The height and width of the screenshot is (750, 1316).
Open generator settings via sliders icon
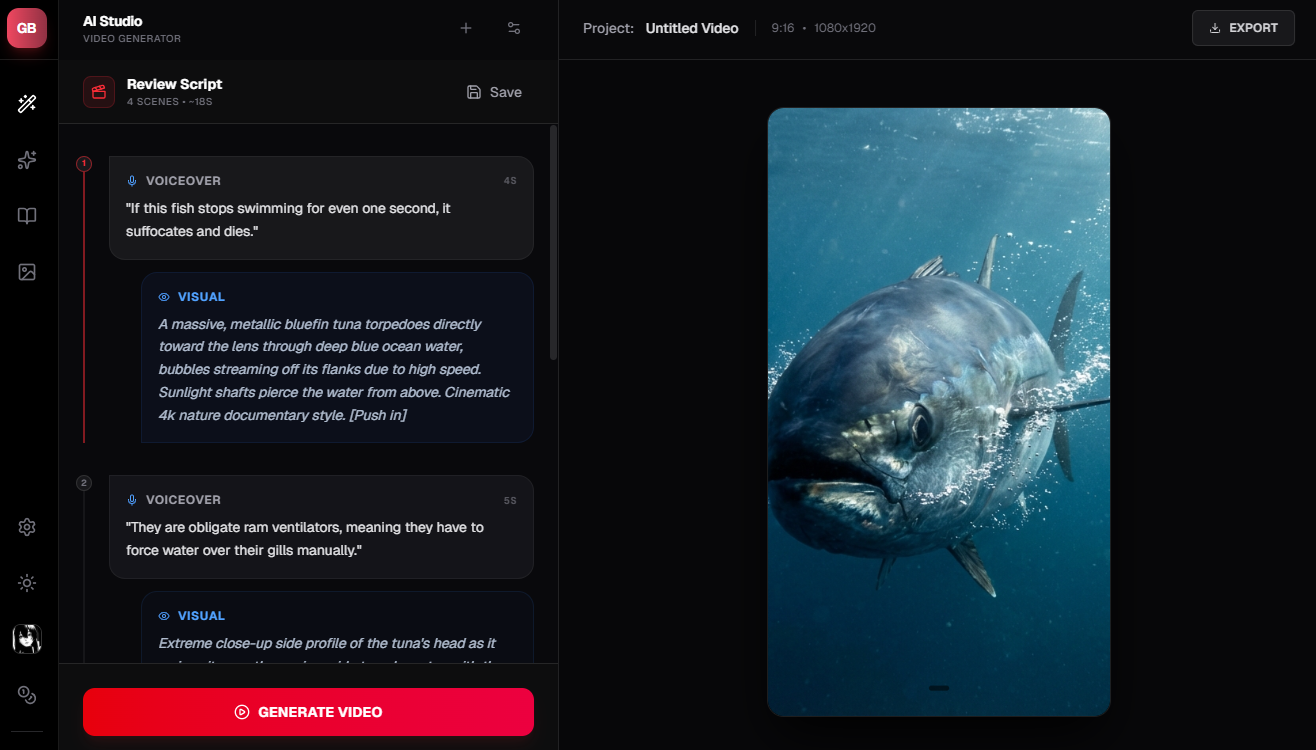(x=514, y=28)
